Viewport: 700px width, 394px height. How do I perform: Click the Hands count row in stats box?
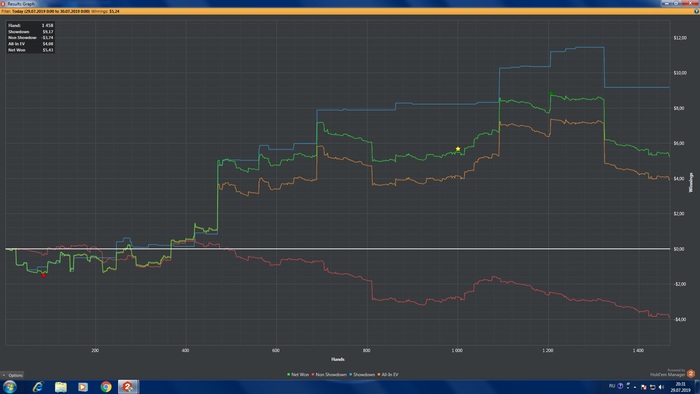[x=30, y=25]
